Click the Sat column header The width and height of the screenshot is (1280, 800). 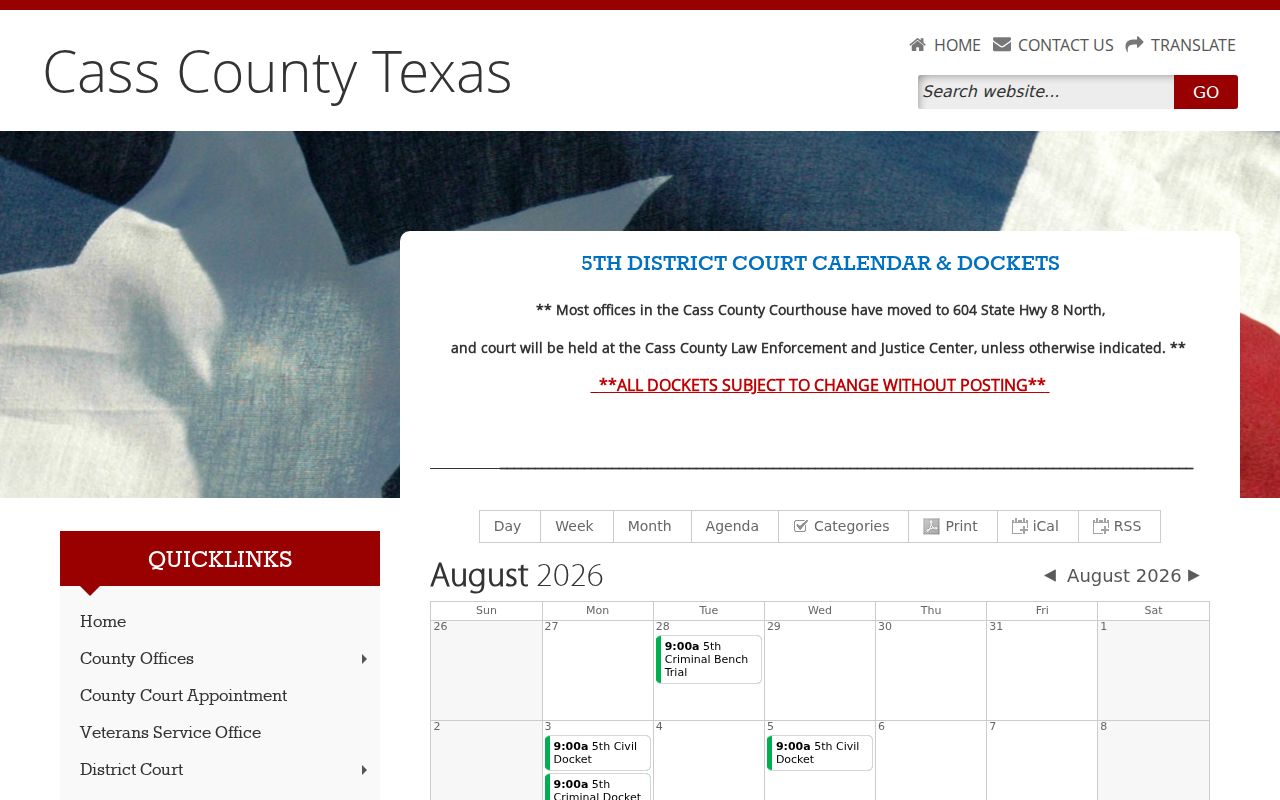(x=1153, y=610)
